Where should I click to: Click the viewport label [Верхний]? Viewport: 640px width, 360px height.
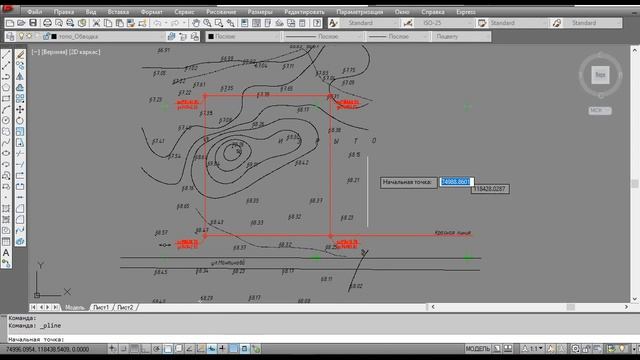pos(54,52)
